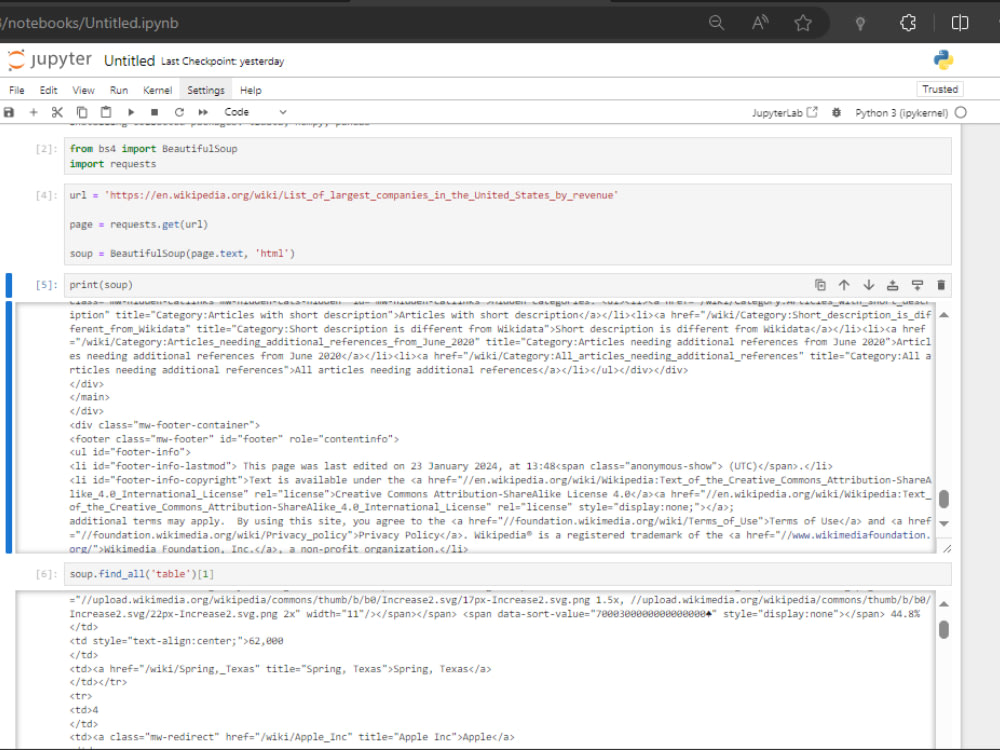The width and height of the screenshot is (1000, 750).
Task: Cut the selected cells
Action: click(57, 112)
